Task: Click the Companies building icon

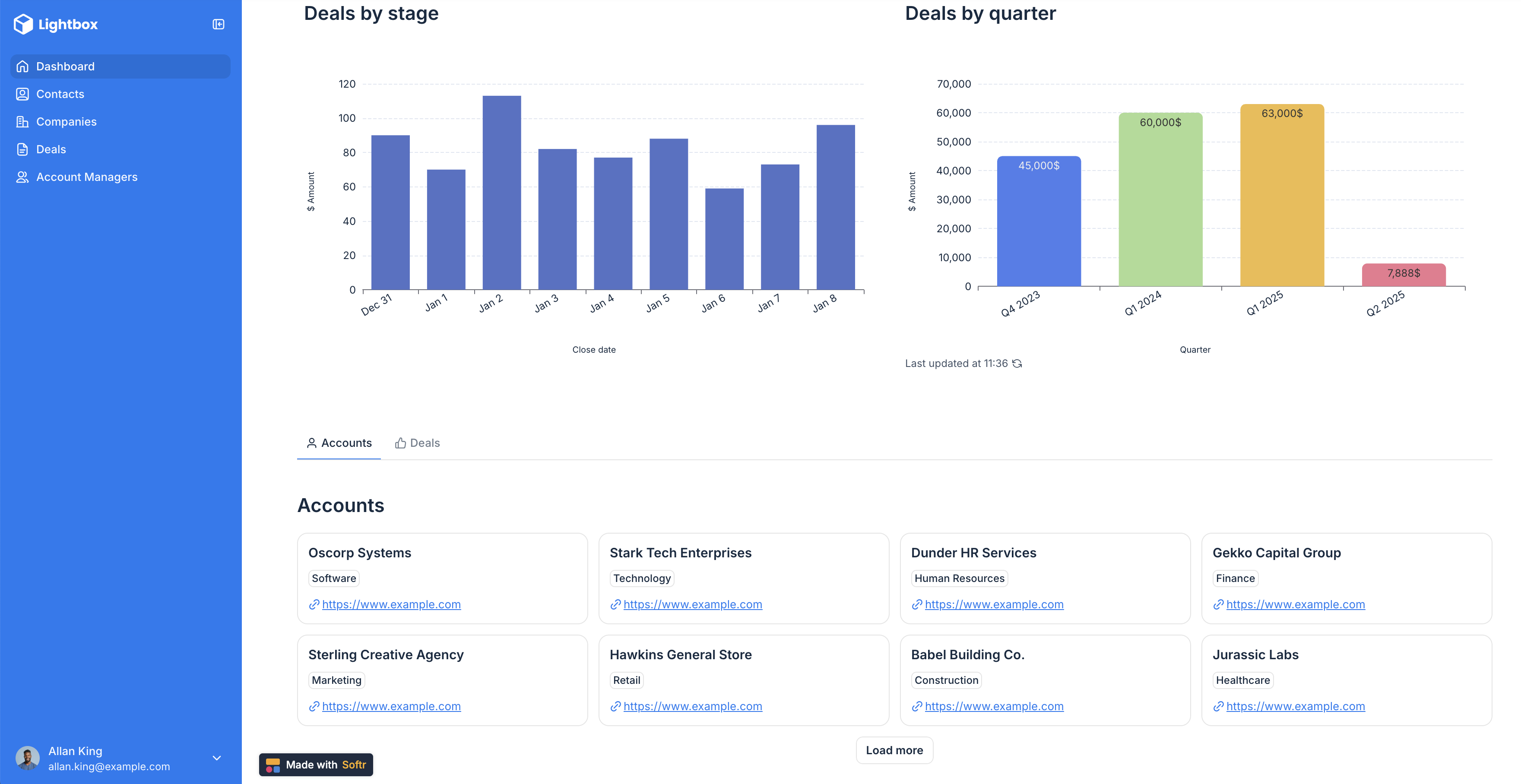Action: pos(22,122)
